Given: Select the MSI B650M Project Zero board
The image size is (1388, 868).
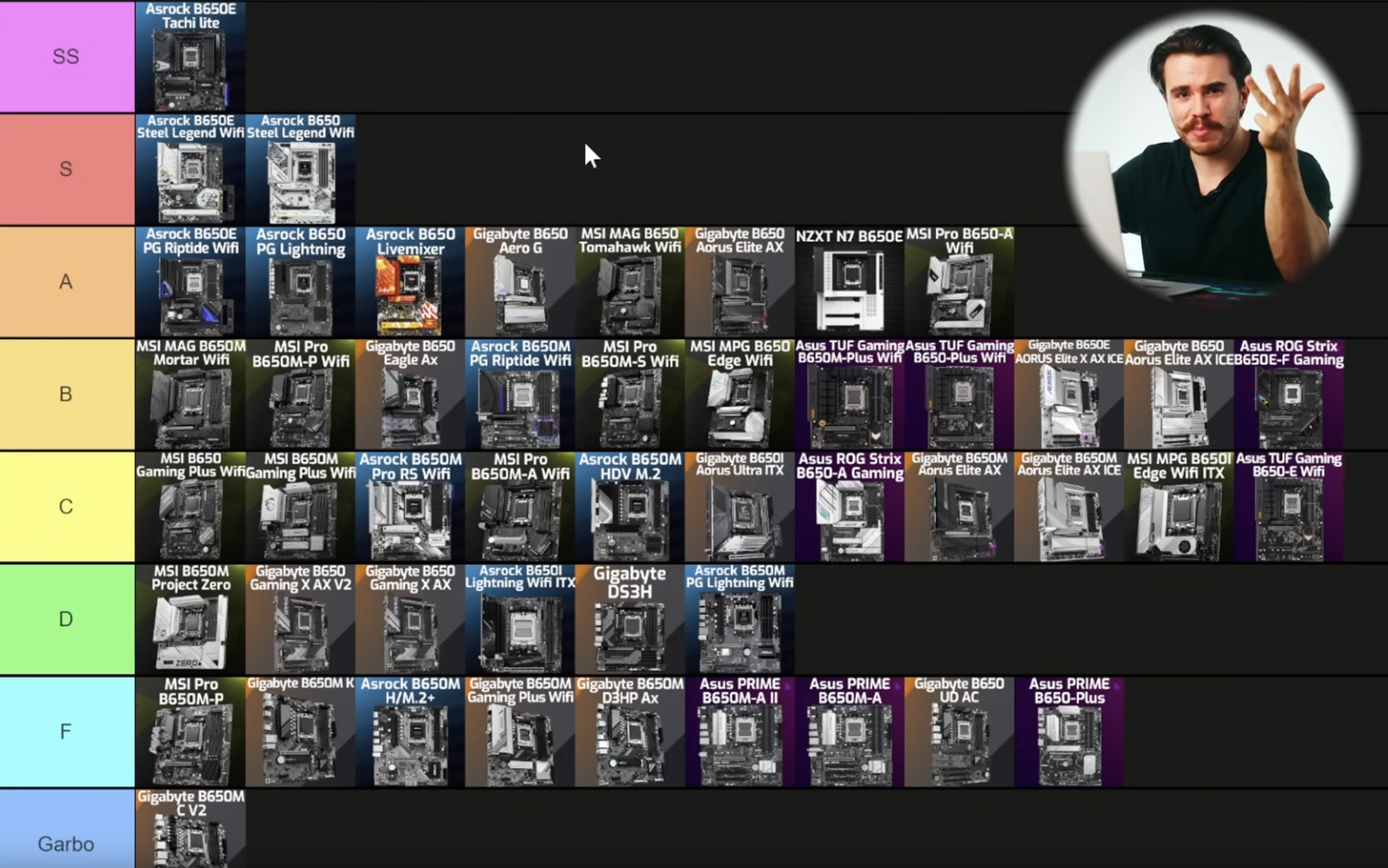Looking at the screenshot, I should 190,619.
